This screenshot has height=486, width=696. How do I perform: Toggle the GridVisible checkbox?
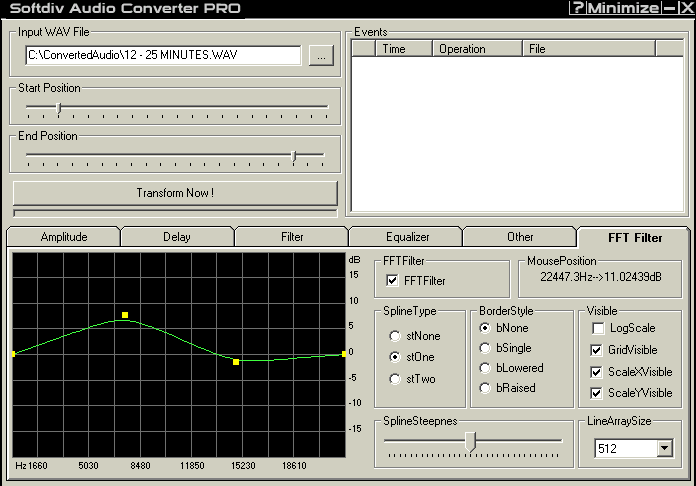pos(597,350)
